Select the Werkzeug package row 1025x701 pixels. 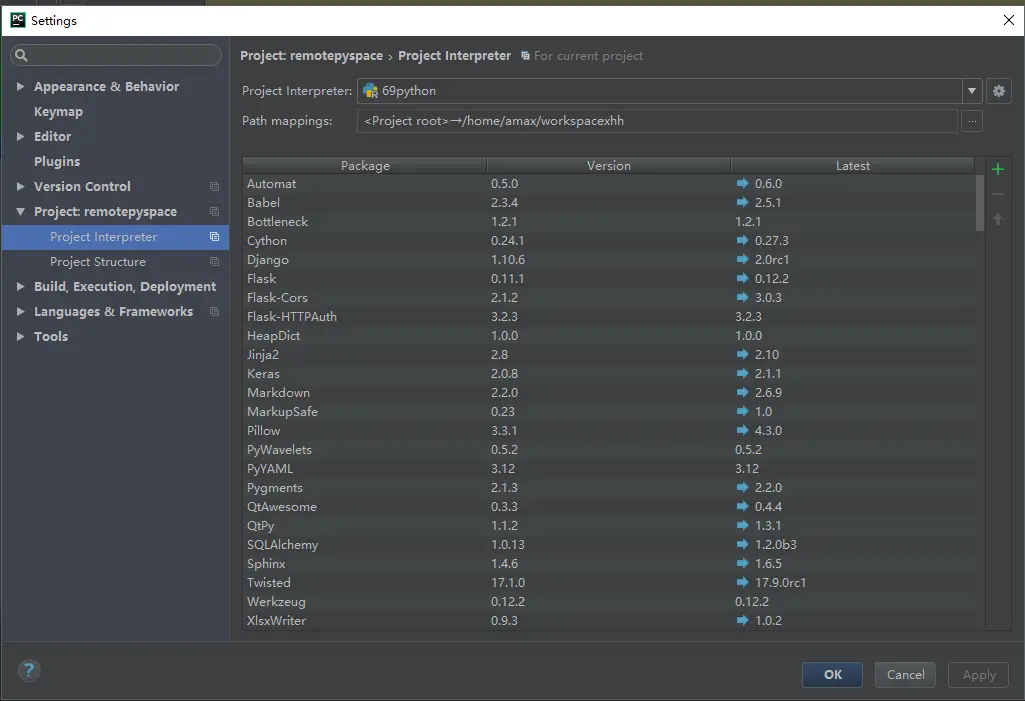tap(609, 601)
